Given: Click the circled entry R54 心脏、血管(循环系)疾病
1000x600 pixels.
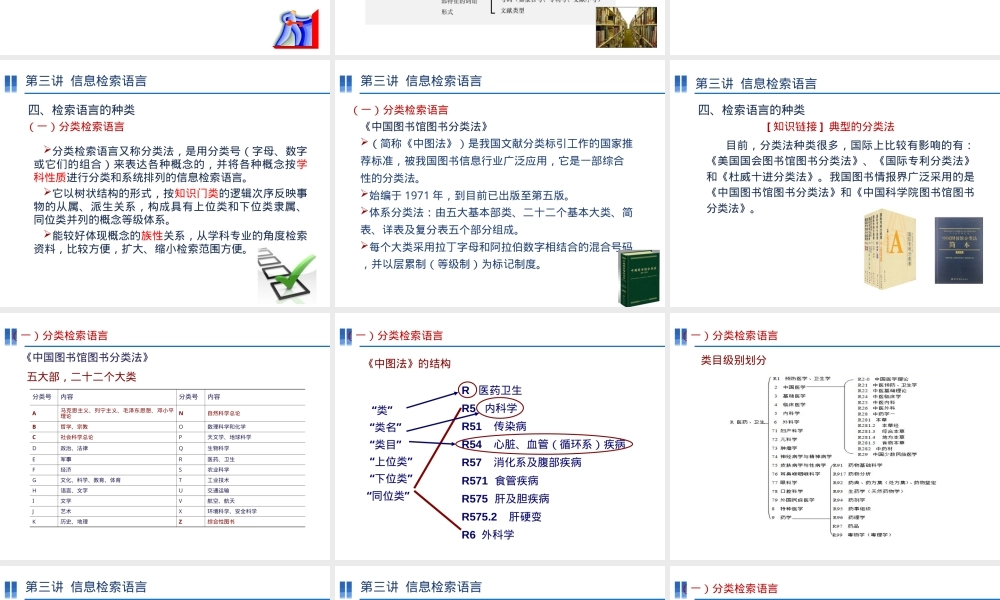Looking at the screenshot, I should pos(543,444).
